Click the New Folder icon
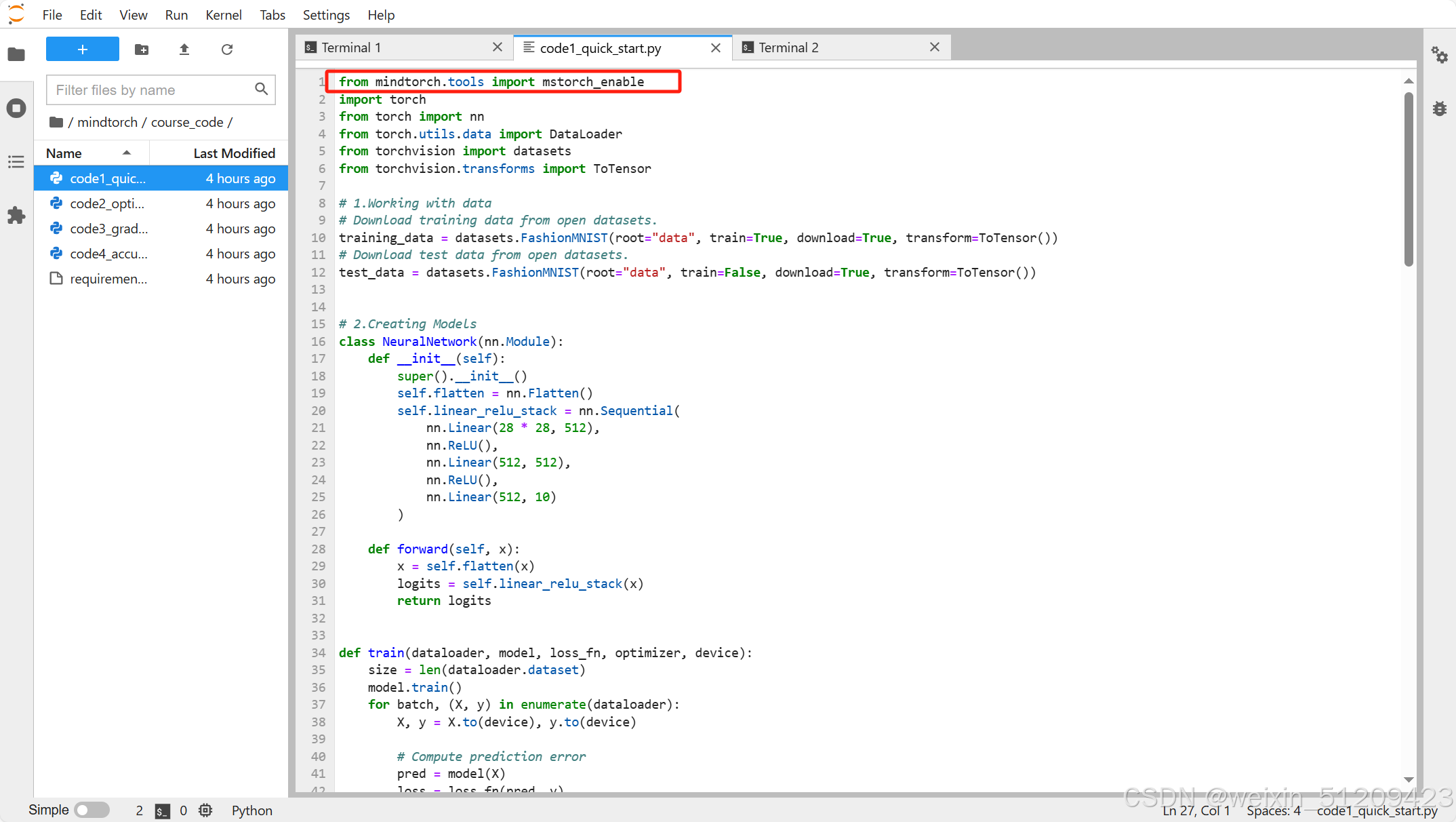1456x822 pixels. pos(142,50)
